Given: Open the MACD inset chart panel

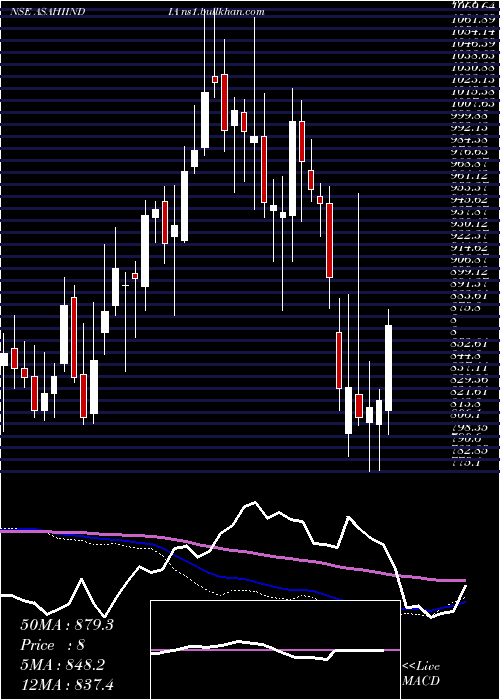Looking at the screenshot, I should point(275,650).
